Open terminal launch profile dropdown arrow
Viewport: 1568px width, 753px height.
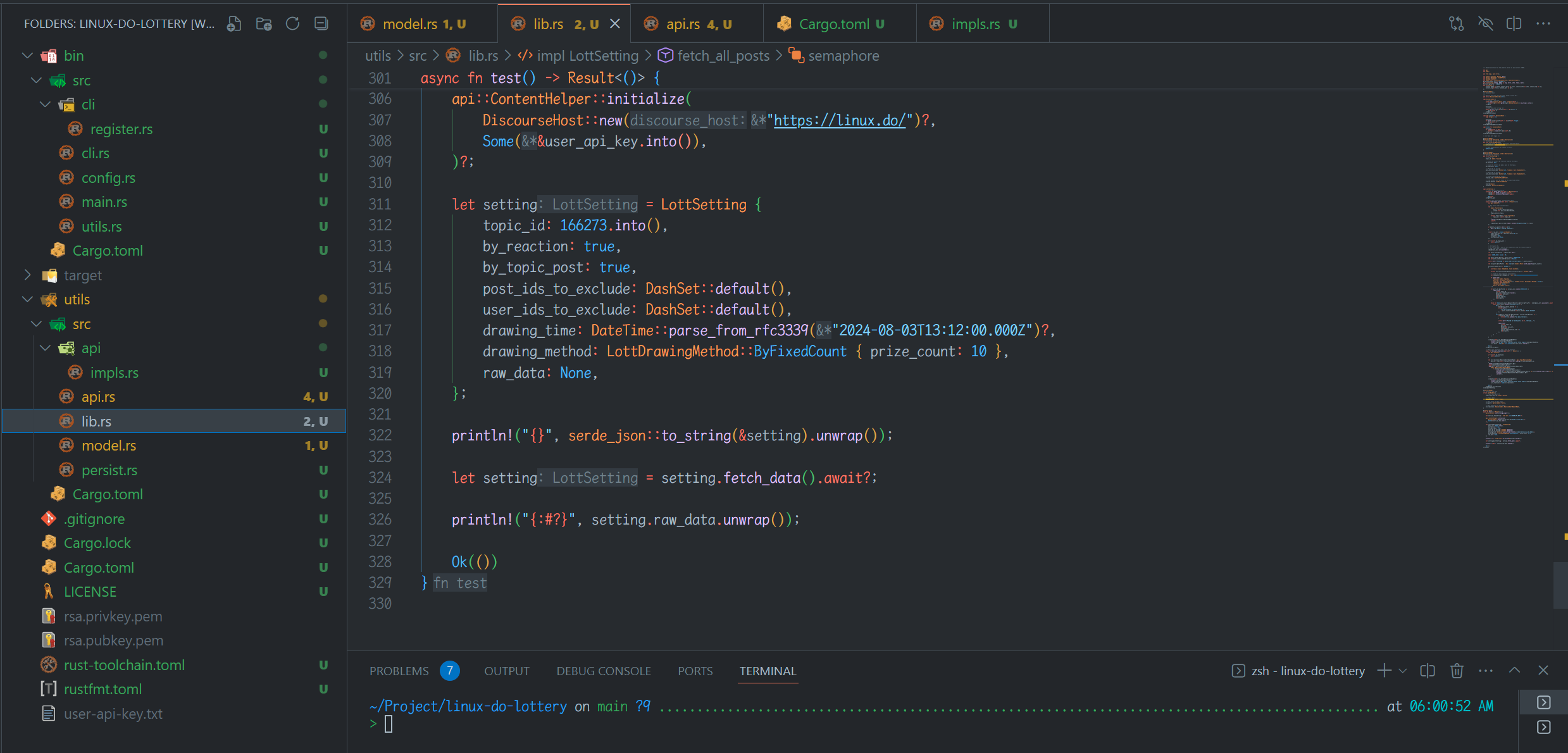1403,671
